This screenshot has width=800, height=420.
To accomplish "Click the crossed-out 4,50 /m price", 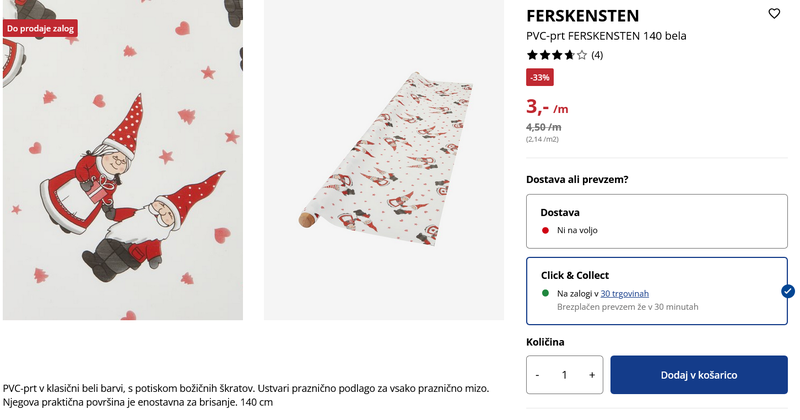I will pos(543,127).
